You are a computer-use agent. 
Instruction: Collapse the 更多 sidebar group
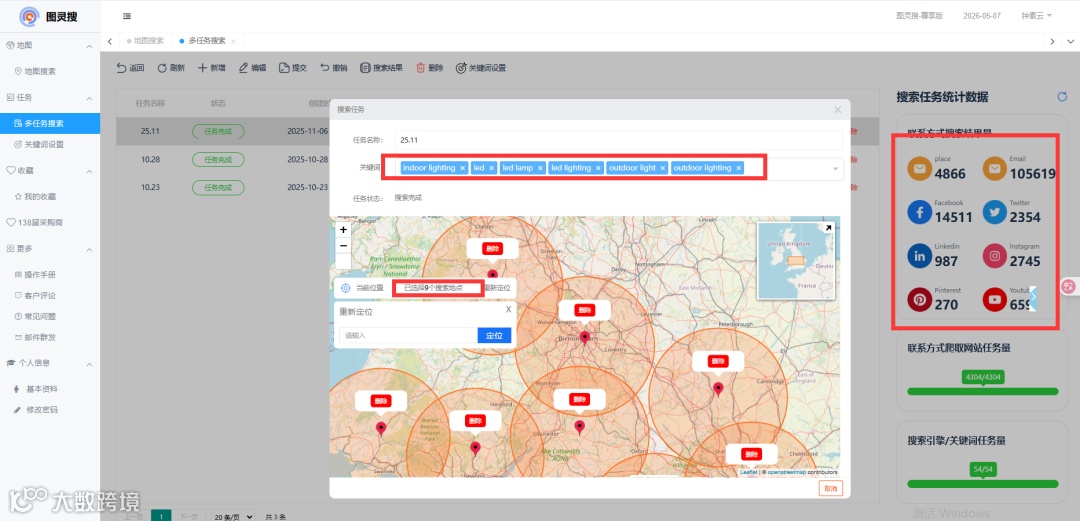coord(89,249)
